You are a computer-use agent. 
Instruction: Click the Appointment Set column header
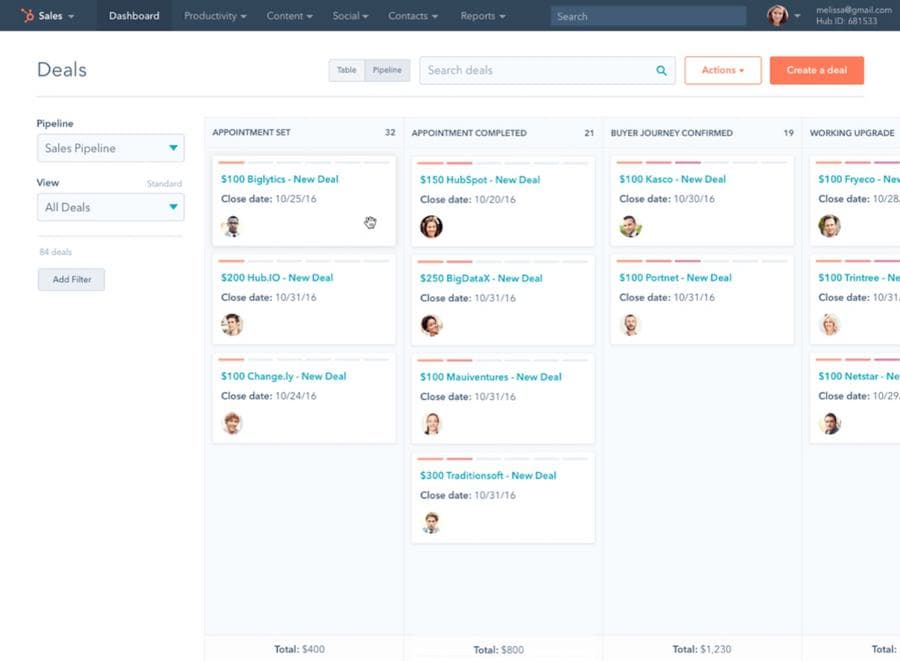point(251,133)
